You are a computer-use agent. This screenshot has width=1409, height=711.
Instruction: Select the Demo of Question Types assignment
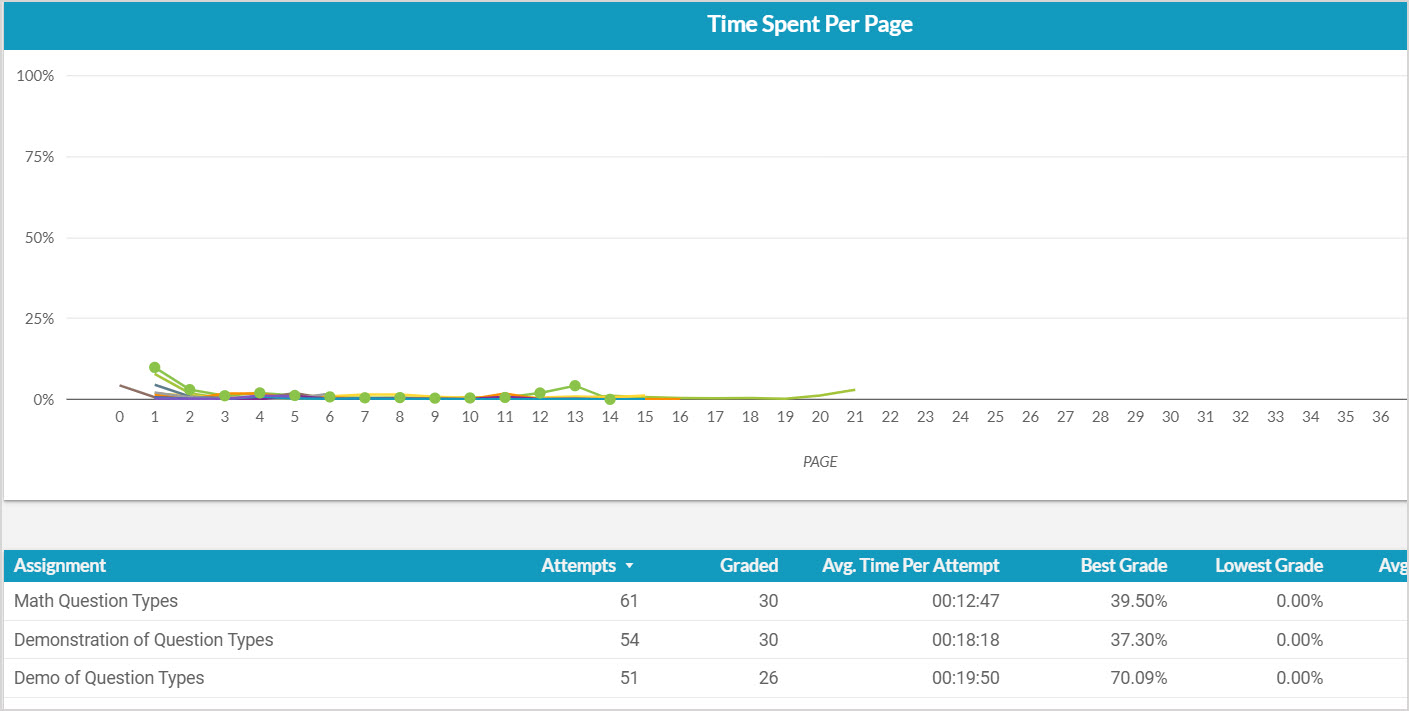coord(109,677)
